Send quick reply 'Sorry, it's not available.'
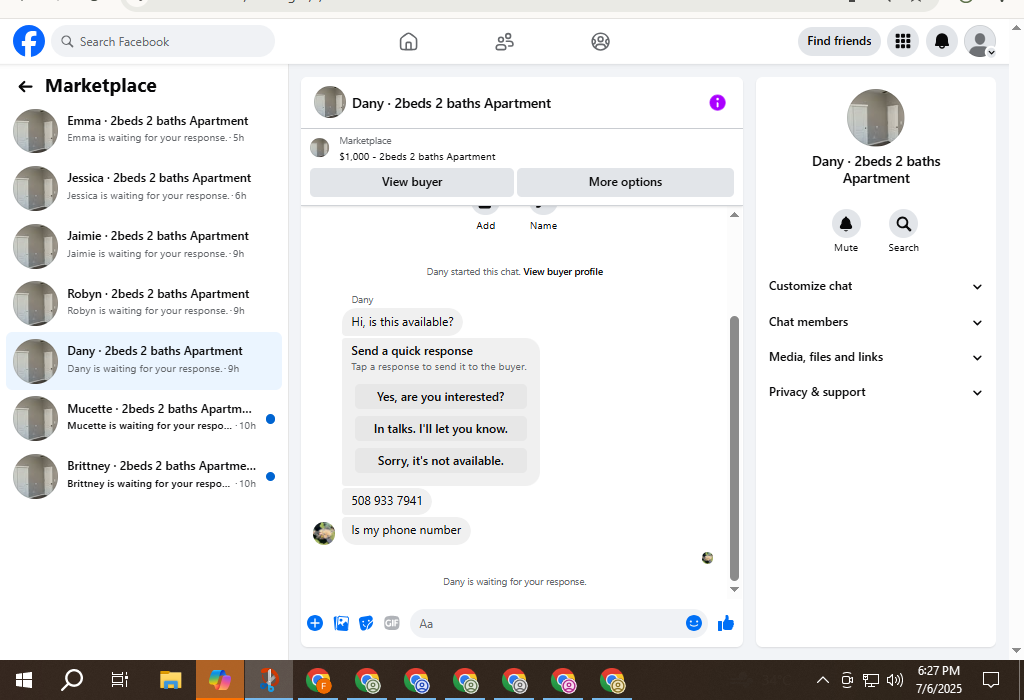Image resolution: width=1024 pixels, height=700 pixels. [x=440, y=461]
